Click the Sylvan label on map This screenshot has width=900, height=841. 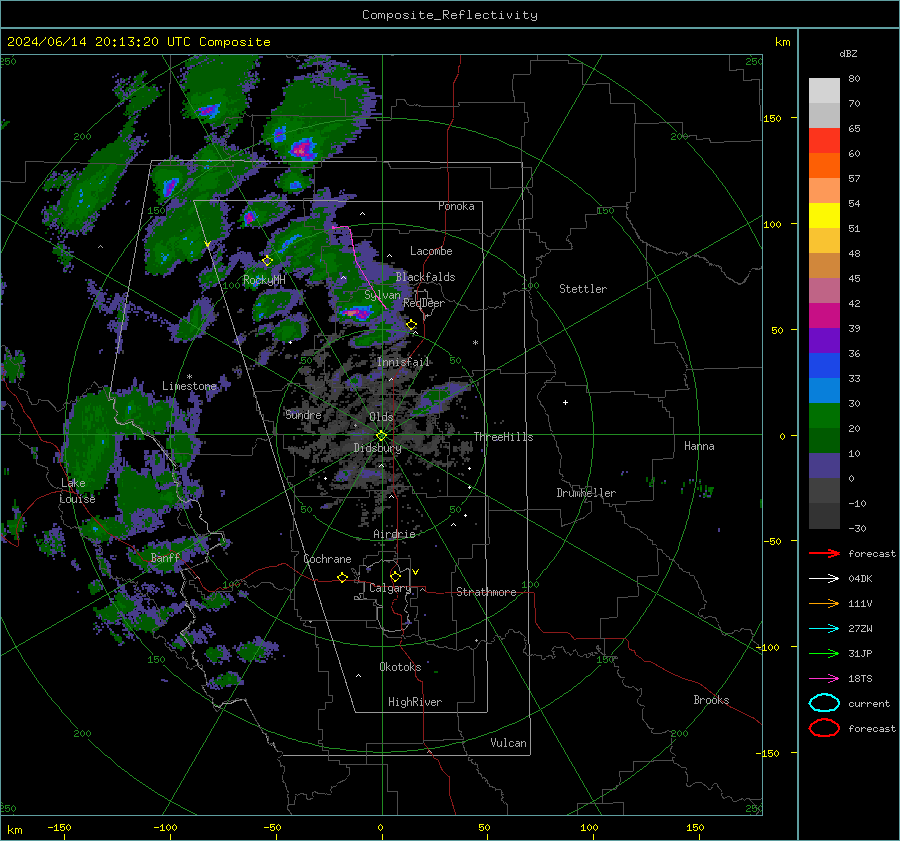coord(382,295)
